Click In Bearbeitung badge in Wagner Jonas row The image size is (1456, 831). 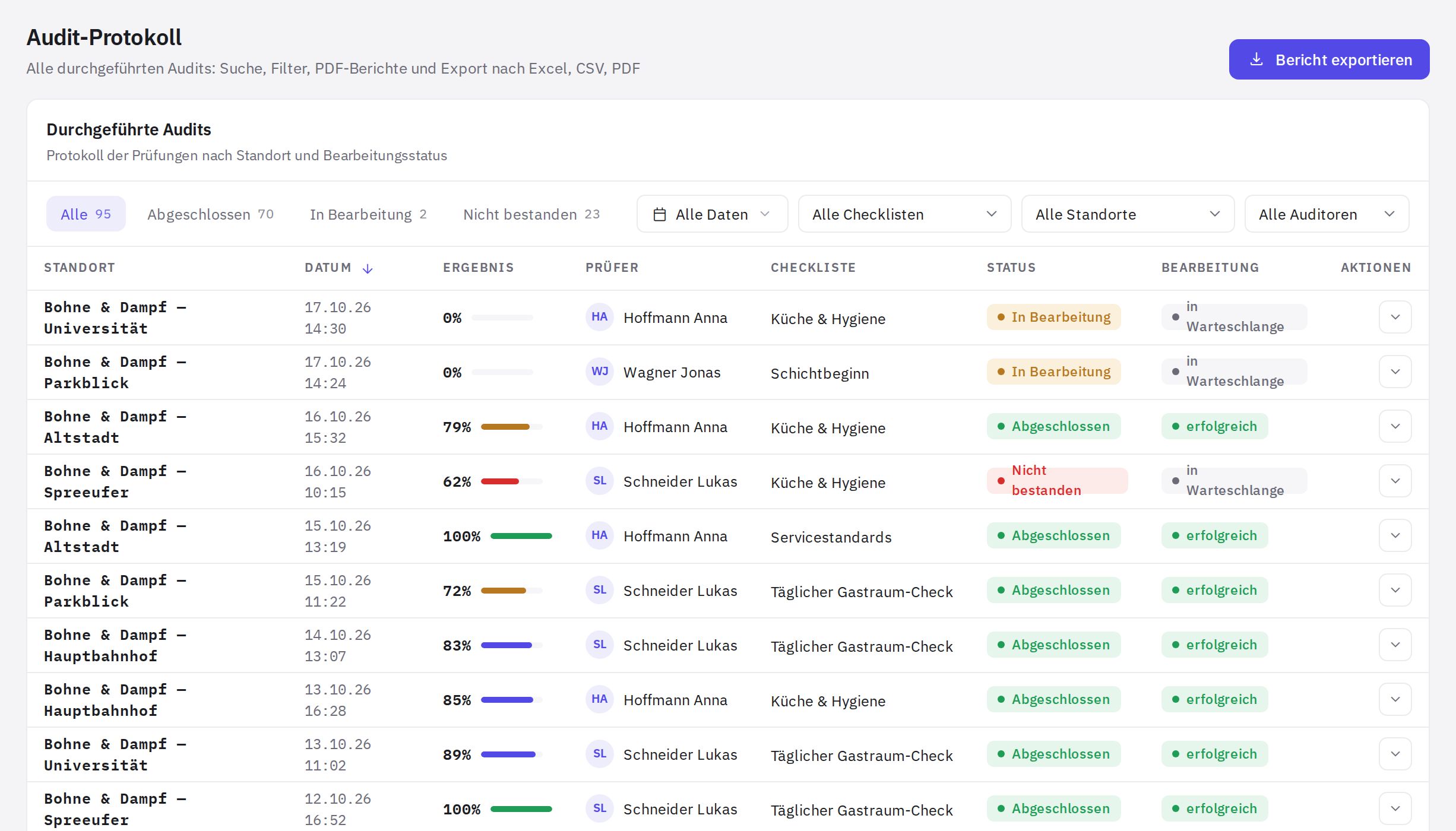coord(1053,372)
